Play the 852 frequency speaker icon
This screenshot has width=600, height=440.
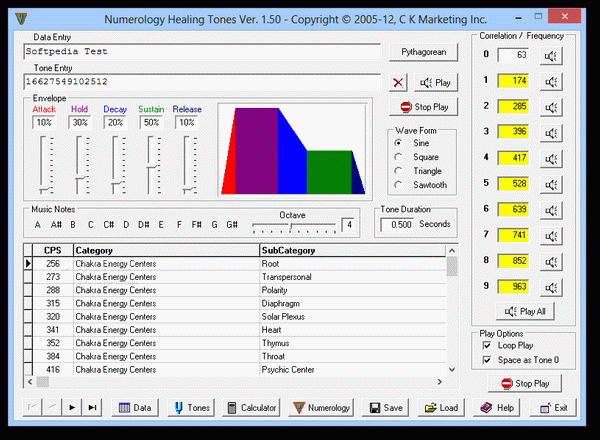click(x=551, y=262)
